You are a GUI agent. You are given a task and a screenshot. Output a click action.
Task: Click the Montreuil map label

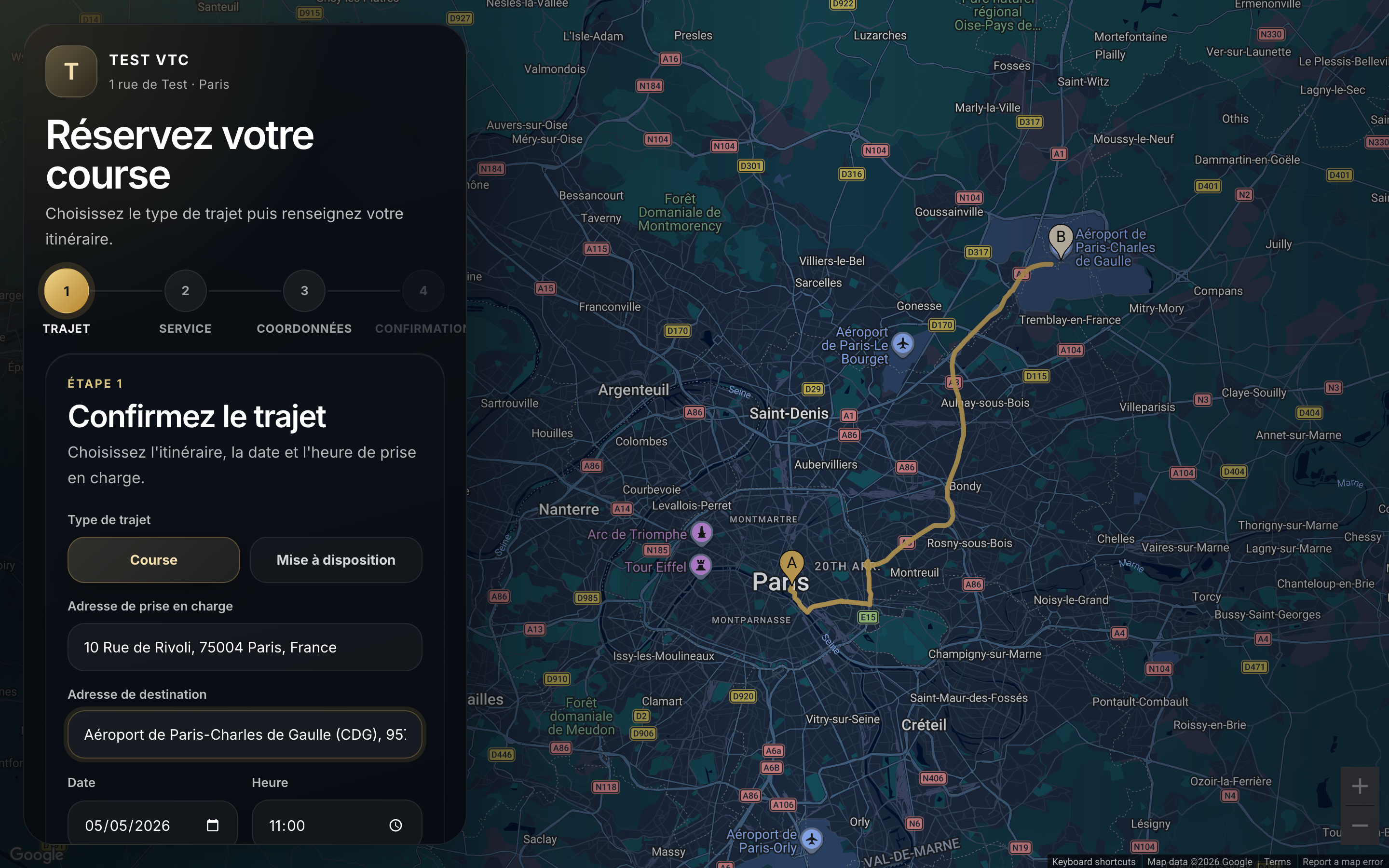click(914, 572)
